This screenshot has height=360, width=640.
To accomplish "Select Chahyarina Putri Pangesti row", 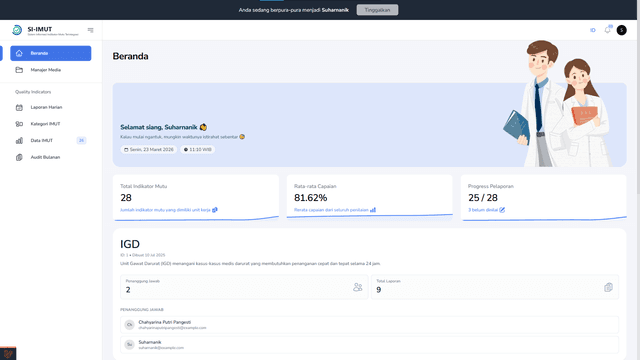I will (369, 325).
